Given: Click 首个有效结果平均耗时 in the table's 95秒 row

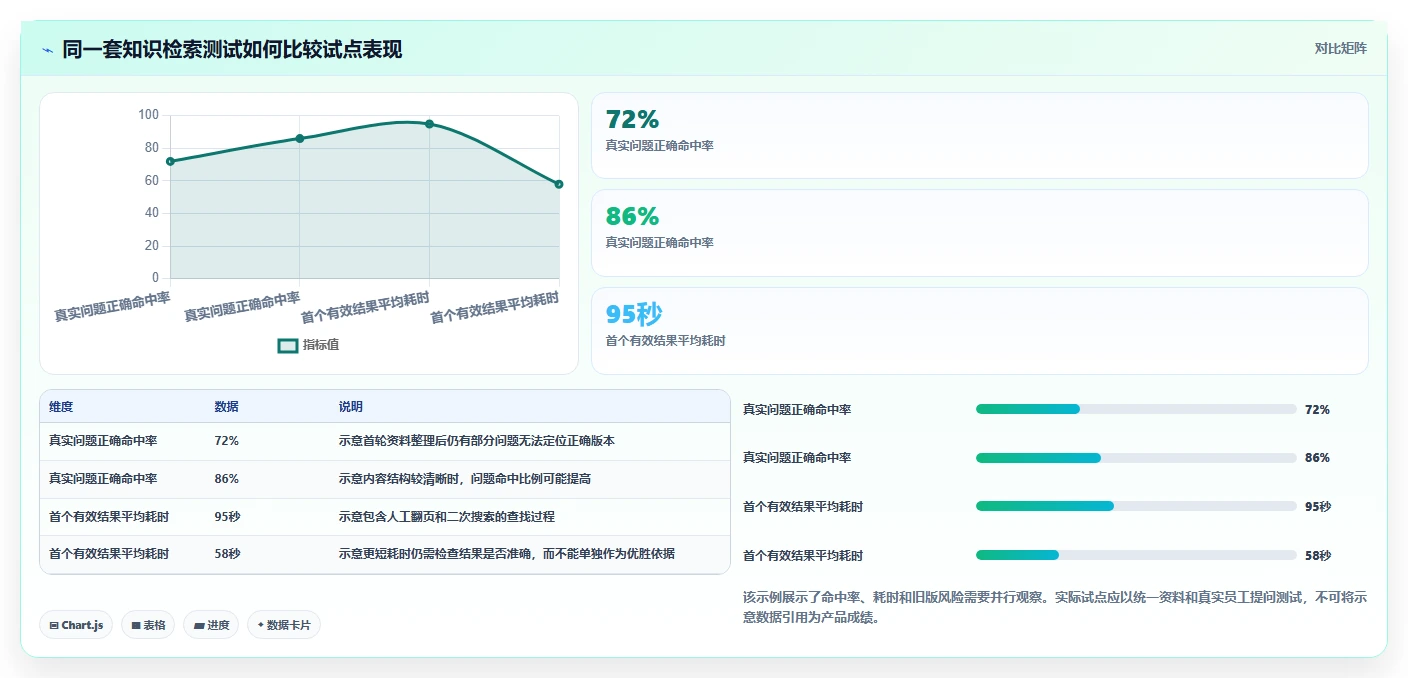Looking at the screenshot, I should pyautogui.click(x=109, y=517).
